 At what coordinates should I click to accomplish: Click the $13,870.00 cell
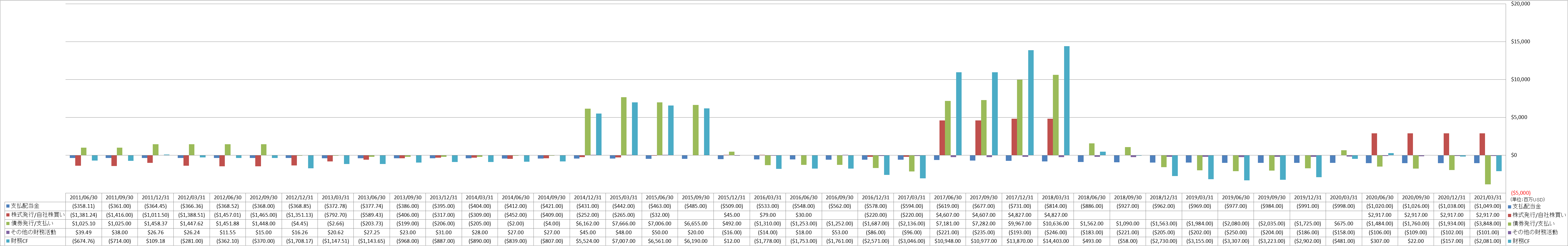[x=1020, y=241]
